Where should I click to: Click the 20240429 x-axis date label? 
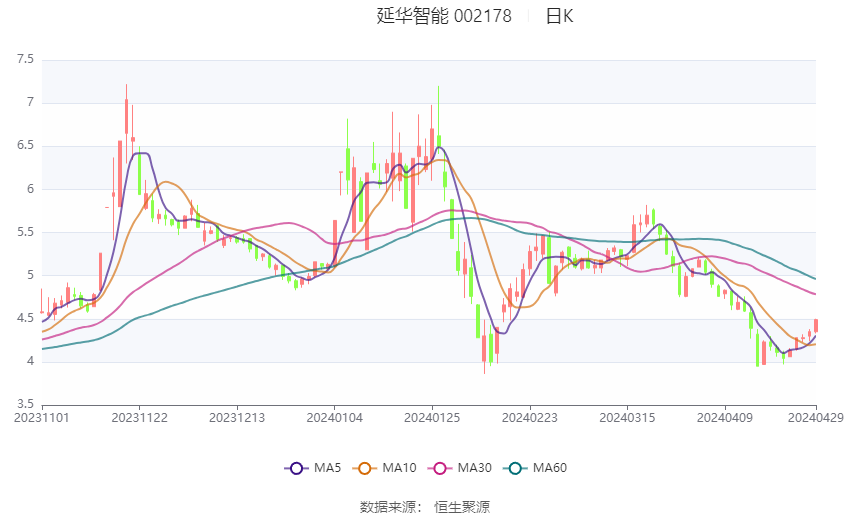point(816,418)
